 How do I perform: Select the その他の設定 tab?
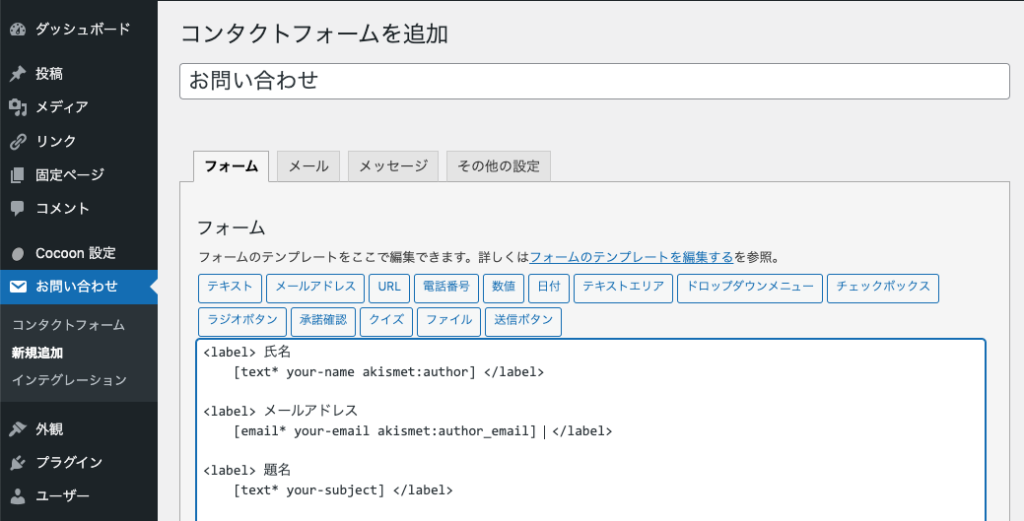[x=498, y=166]
